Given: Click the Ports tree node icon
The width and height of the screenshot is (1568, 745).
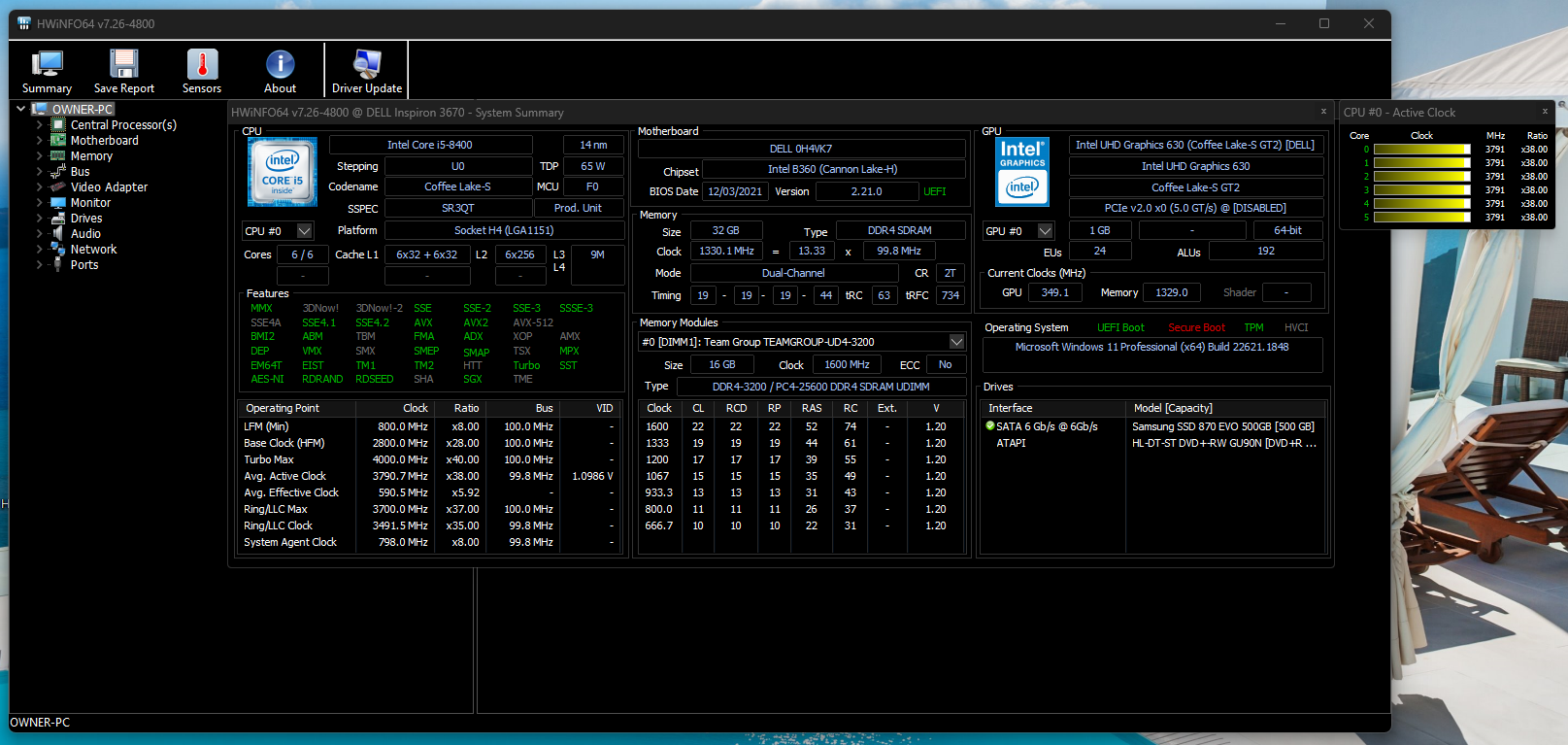Looking at the screenshot, I should click(58, 265).
